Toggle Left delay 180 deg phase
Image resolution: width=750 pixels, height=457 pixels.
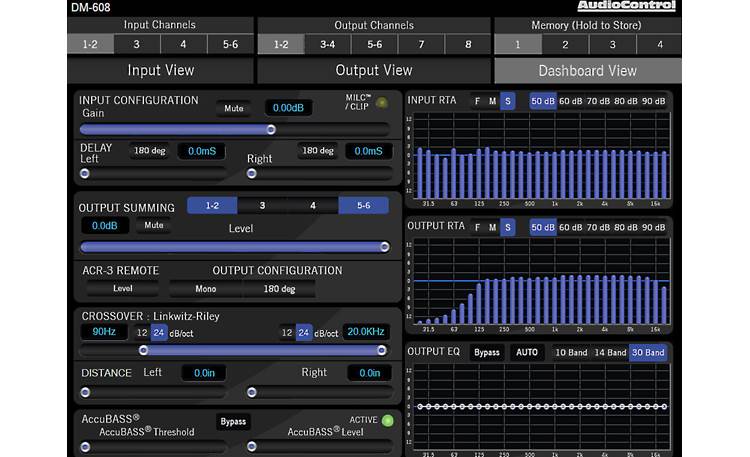click(150, 151)
